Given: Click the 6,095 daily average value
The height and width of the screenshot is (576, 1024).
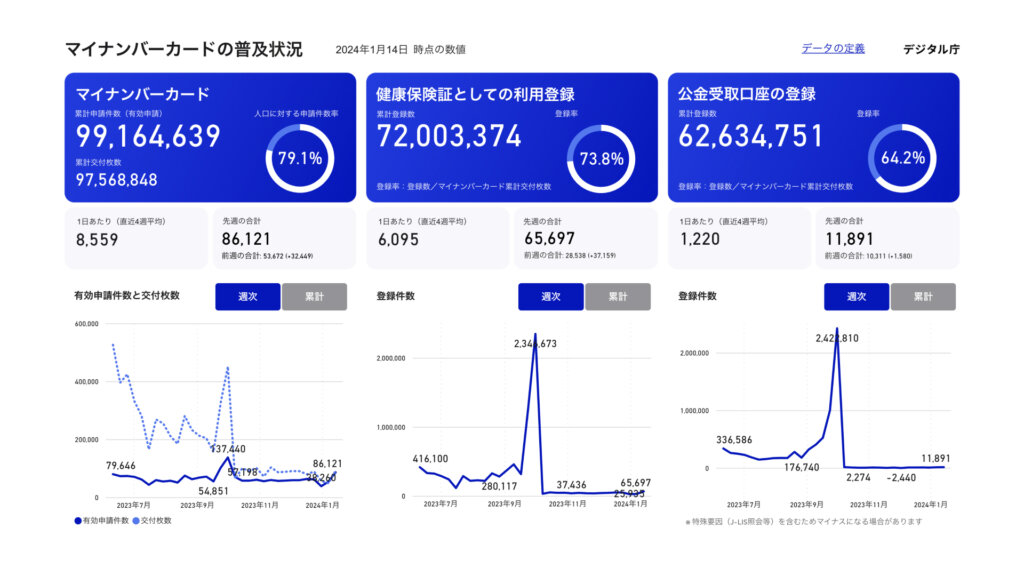Looking at the screenshot, I should [x=398, y=240].
